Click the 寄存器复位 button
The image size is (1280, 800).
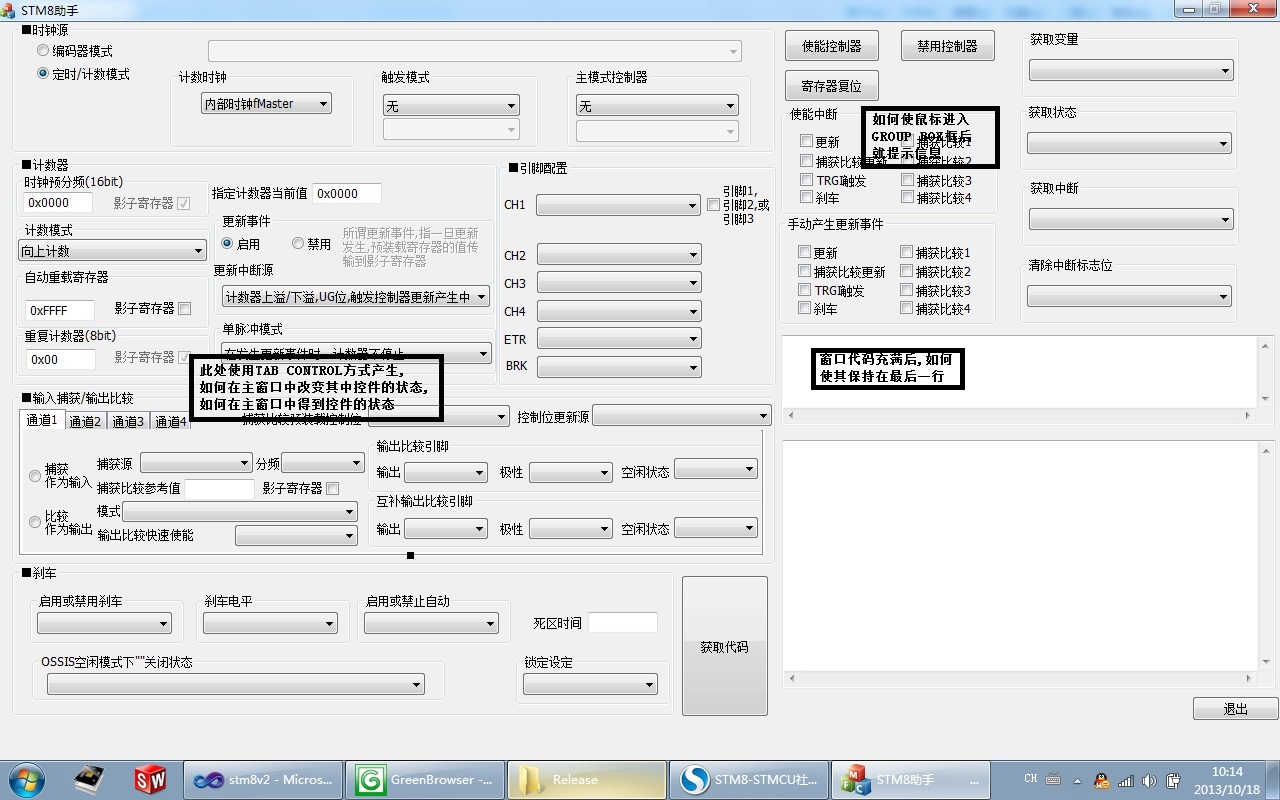tap(832, 86)
